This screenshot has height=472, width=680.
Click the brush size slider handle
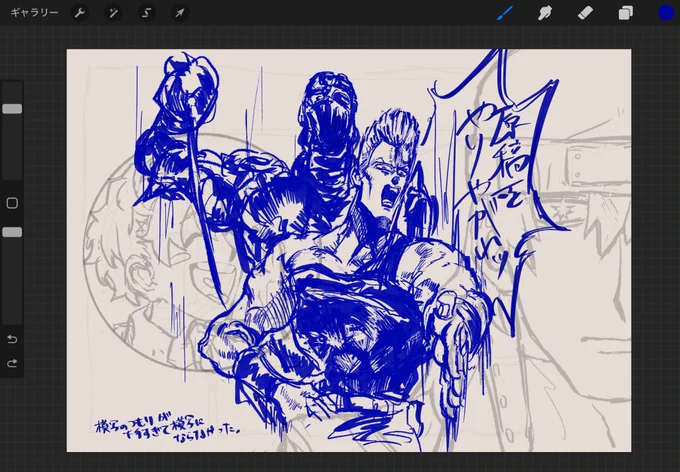click(x=12, y=109)
